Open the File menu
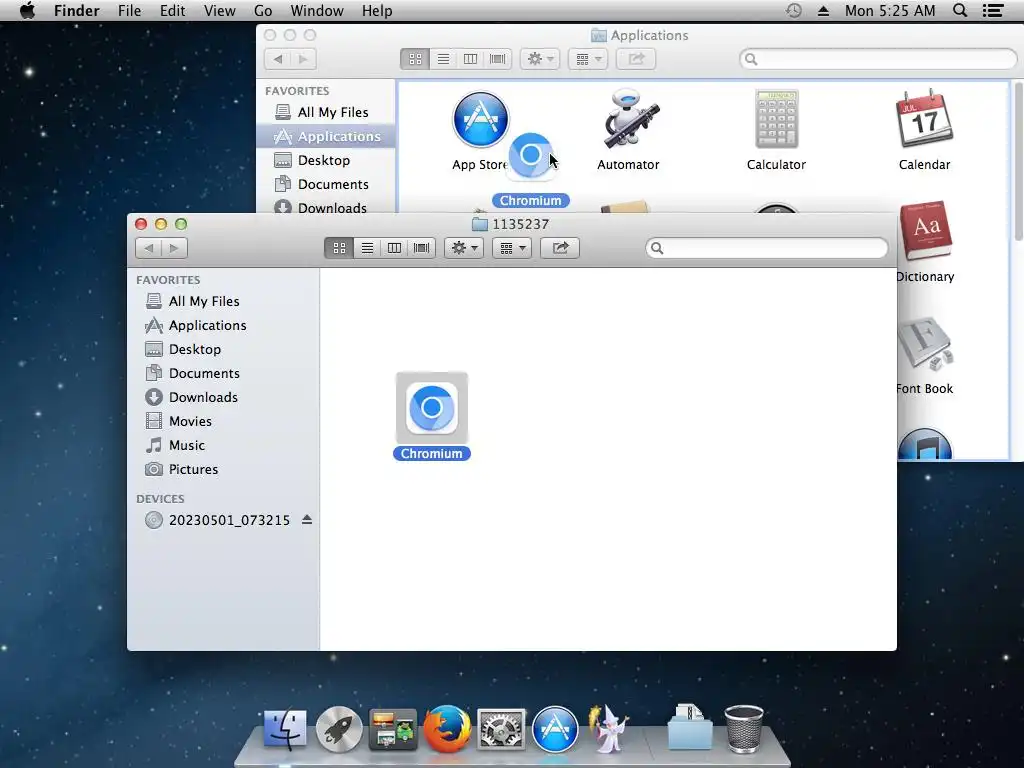1024x768 pixels. pyautogui.click(x=129, y=11)
